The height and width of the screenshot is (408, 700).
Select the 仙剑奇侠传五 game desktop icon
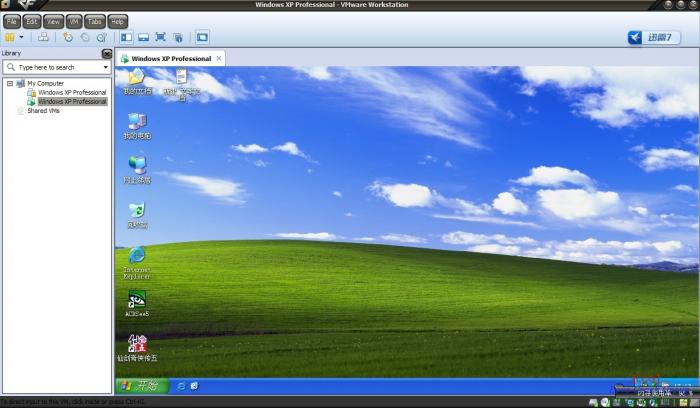click(x=137, y=348)
